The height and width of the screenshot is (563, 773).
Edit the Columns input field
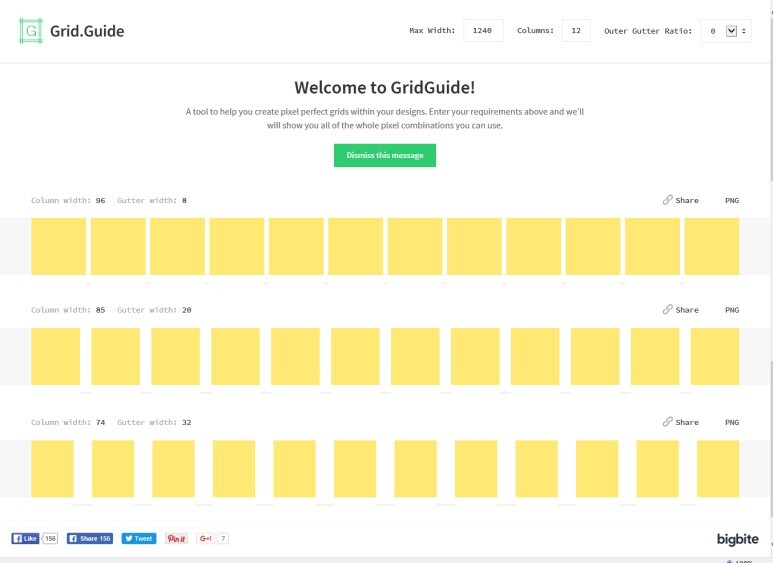point(576,31)
